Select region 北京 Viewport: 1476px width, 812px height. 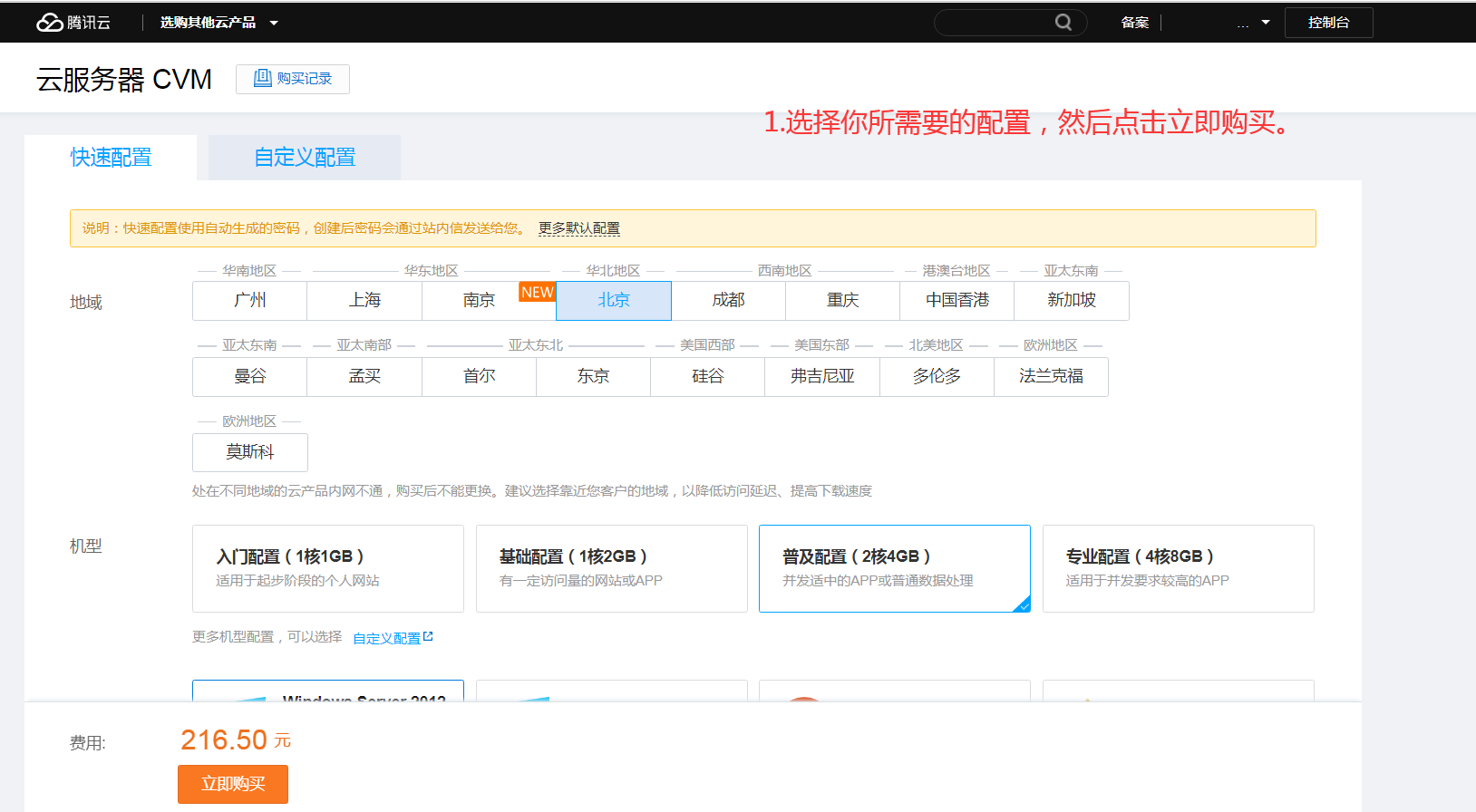[614, 300]
